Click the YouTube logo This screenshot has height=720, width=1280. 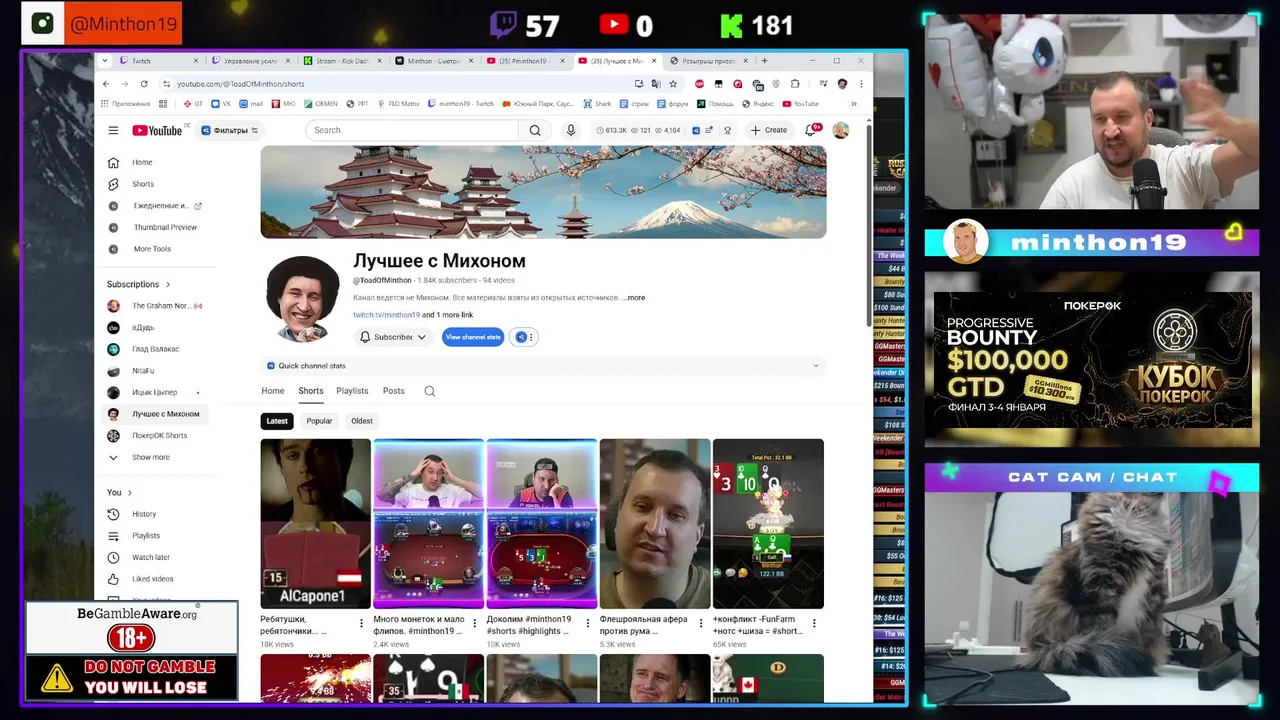(x=157, y=130)
